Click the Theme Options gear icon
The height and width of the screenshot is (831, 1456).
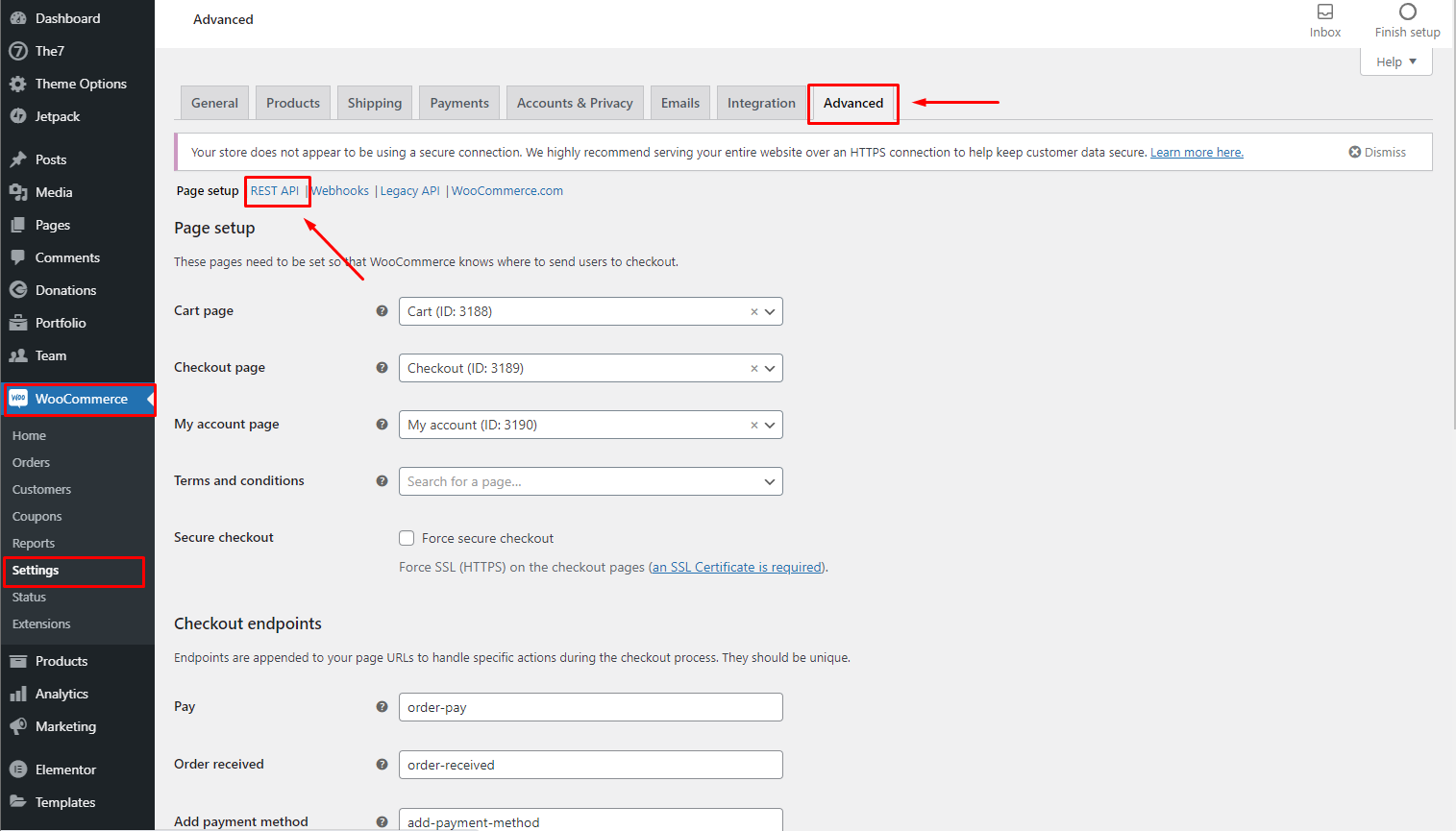(18, 84)
